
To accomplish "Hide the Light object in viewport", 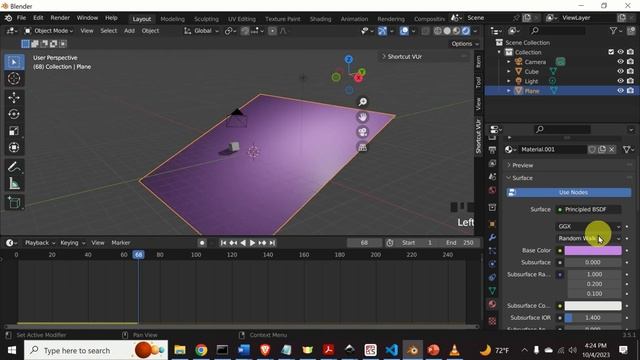I will (x=620, y=81).
